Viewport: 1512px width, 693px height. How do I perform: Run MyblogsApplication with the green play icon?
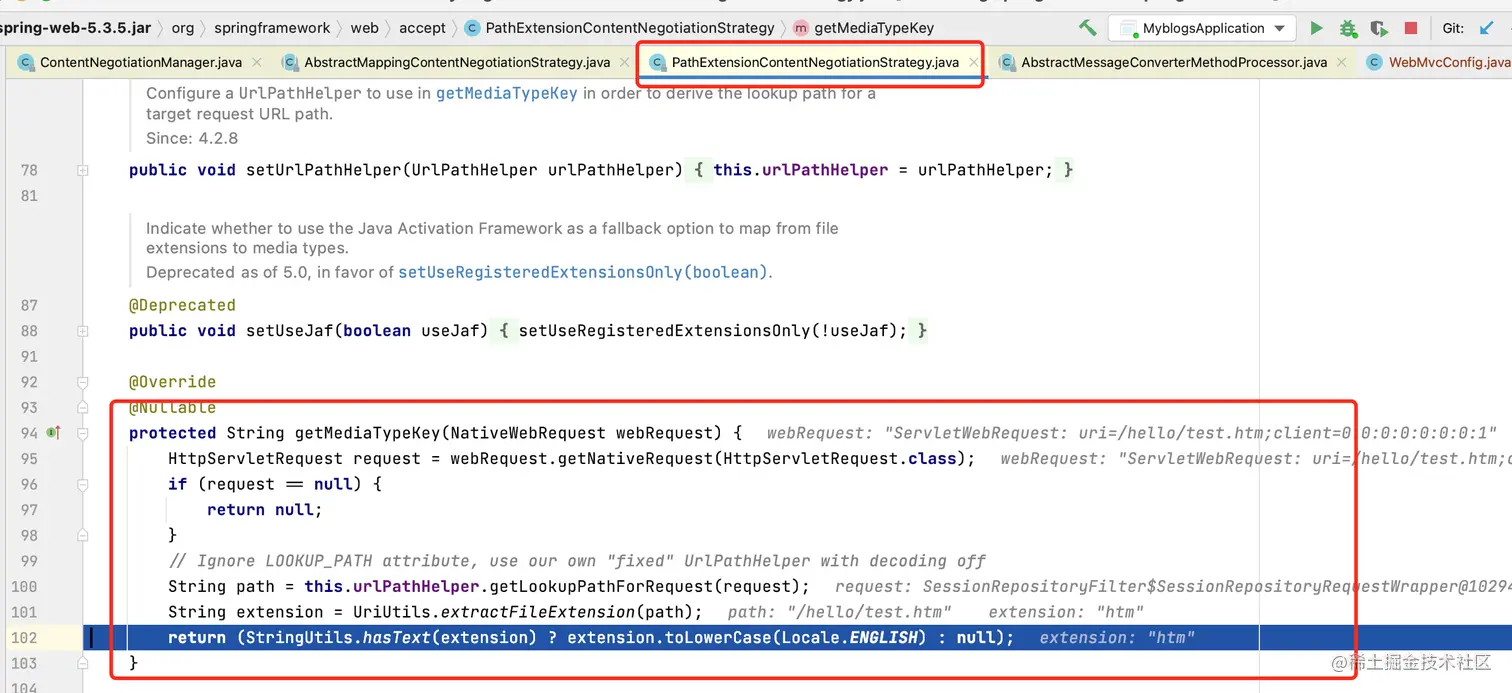(x=1317, y=28)
